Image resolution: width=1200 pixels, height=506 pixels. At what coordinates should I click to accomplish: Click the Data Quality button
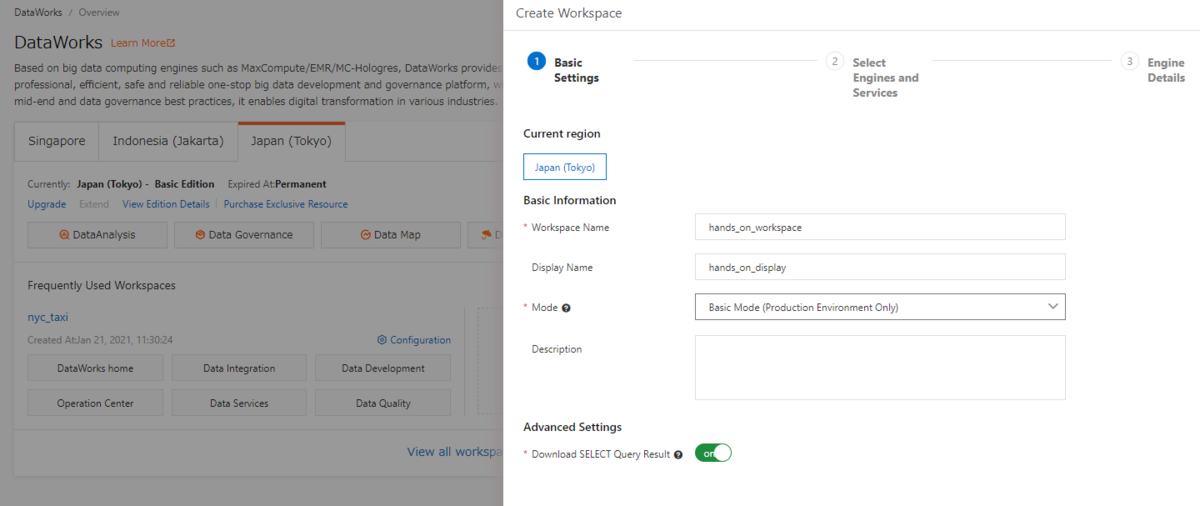point(383,403)
